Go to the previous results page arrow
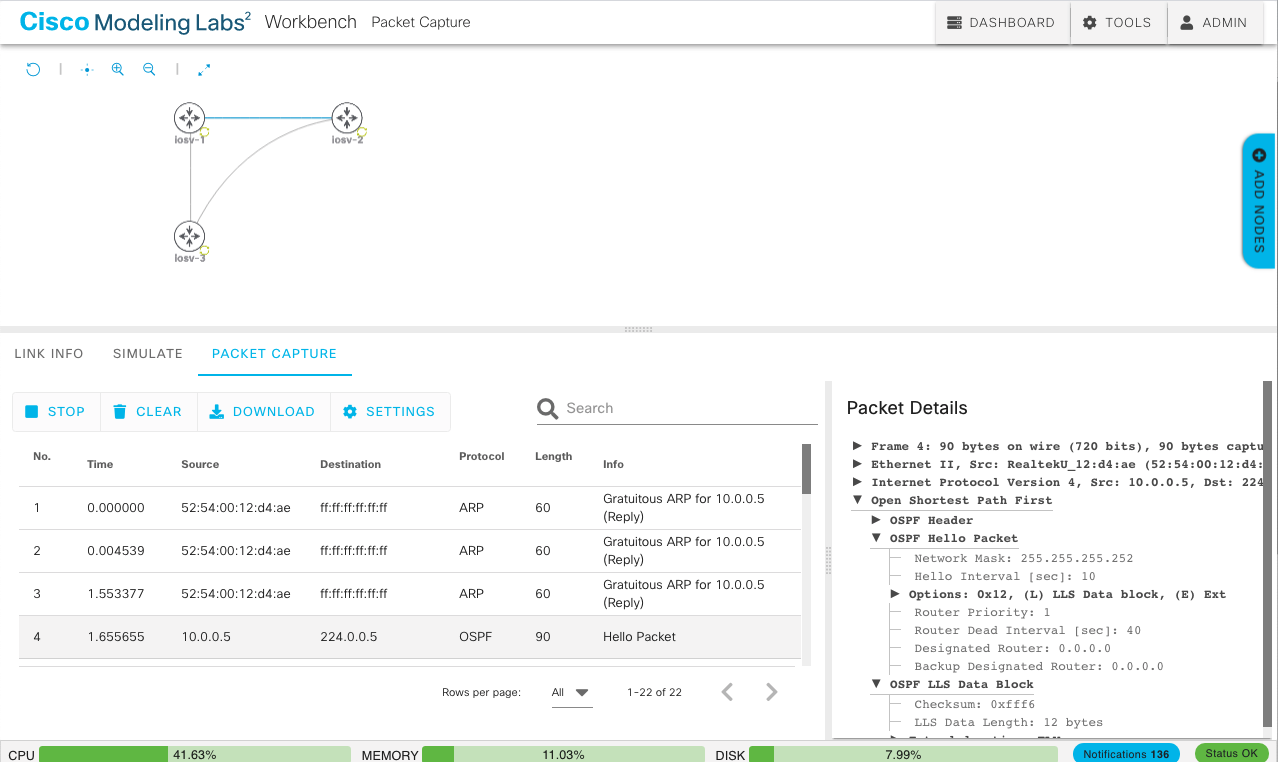The height and width of the screenshot is (762, 1278). (728, 692)
